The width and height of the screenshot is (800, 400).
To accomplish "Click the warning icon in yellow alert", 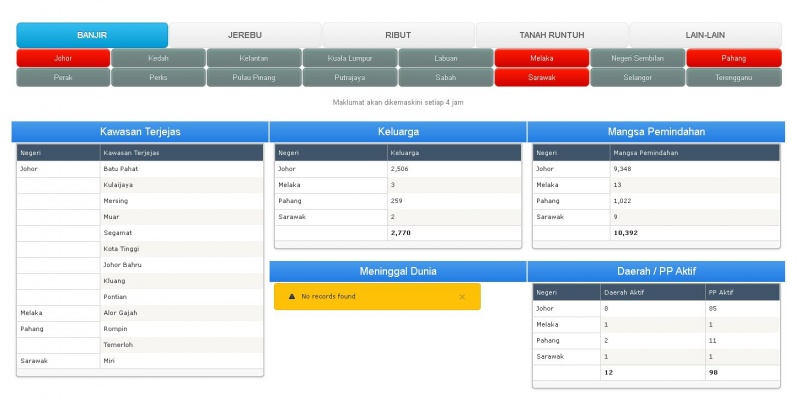I will (x=292, y=296).
